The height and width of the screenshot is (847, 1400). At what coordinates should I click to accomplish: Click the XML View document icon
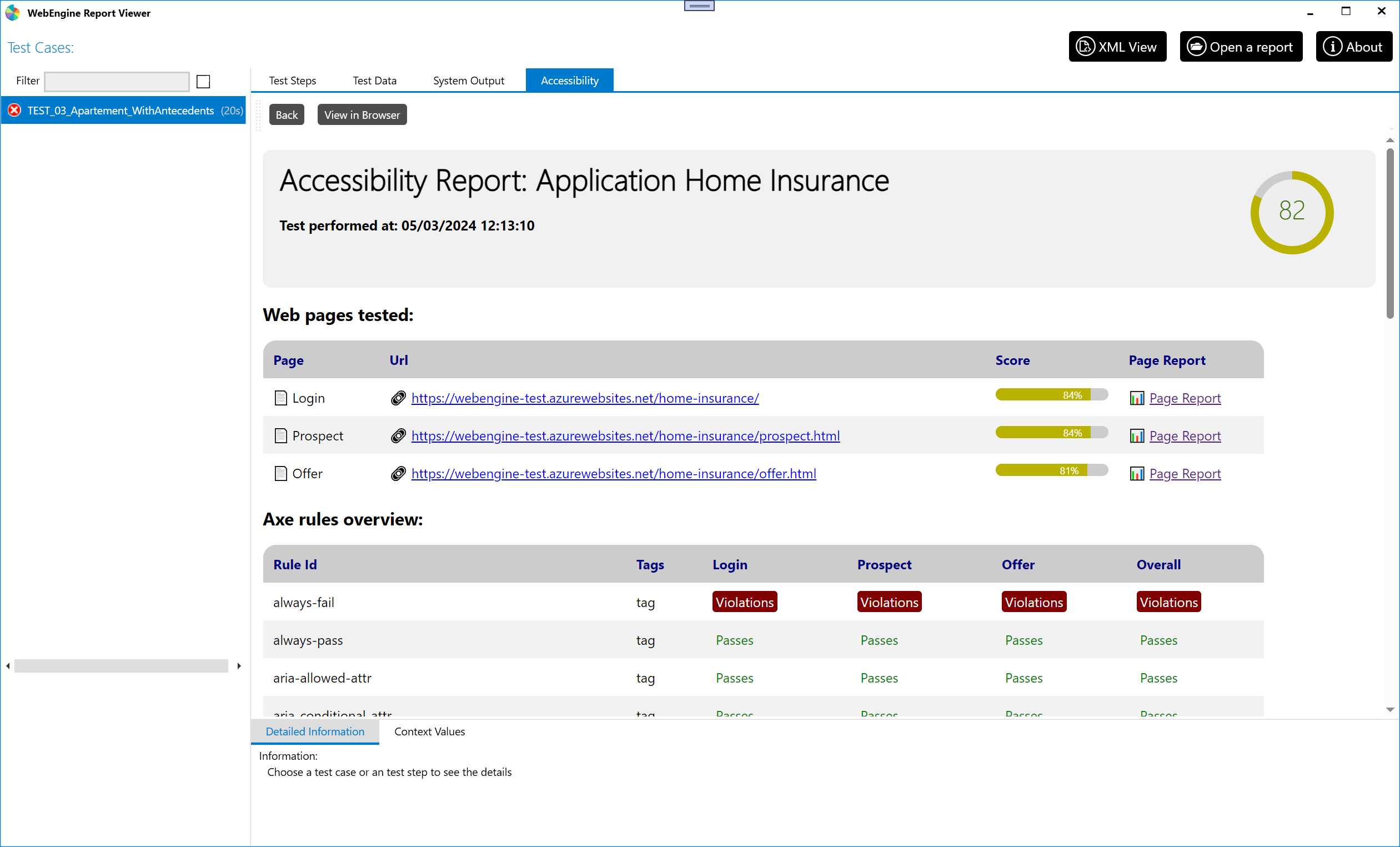click(1085, 47)
